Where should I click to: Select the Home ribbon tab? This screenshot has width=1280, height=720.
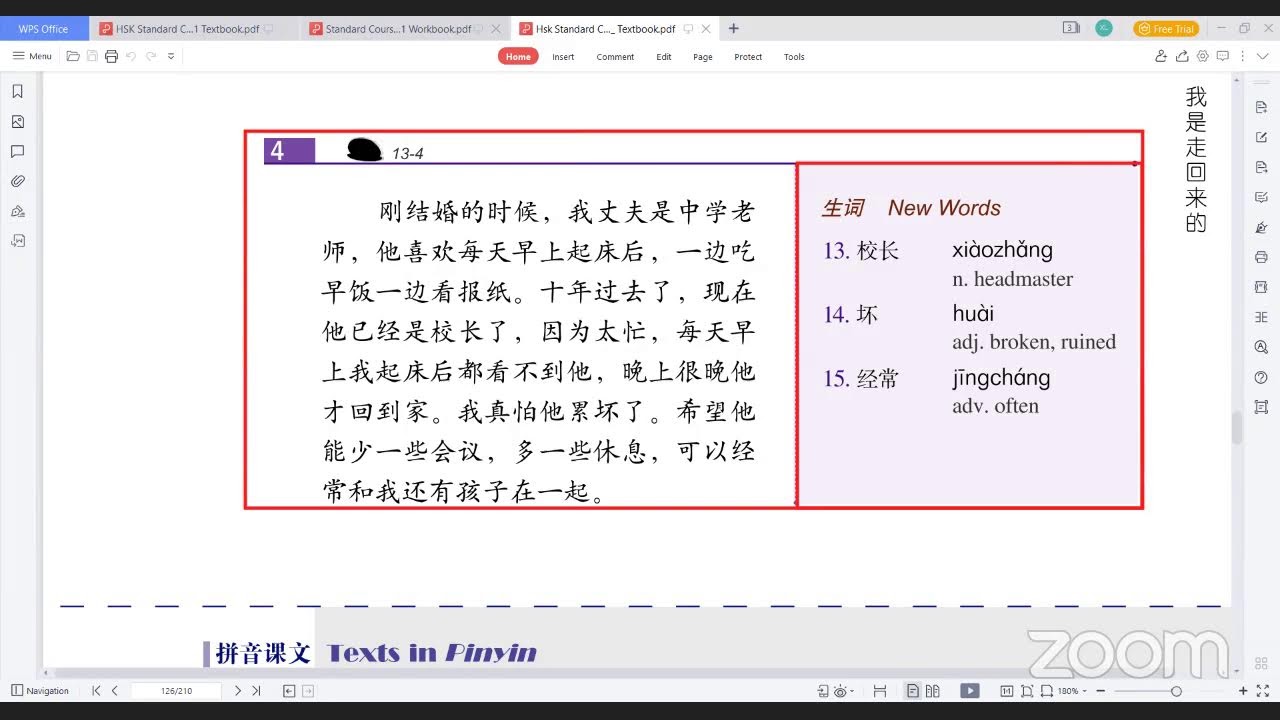518,57
